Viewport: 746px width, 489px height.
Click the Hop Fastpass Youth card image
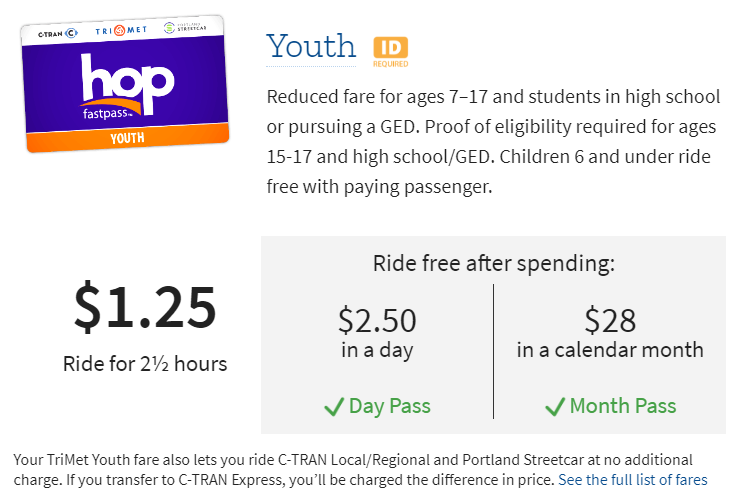click(x=125, y=84)
